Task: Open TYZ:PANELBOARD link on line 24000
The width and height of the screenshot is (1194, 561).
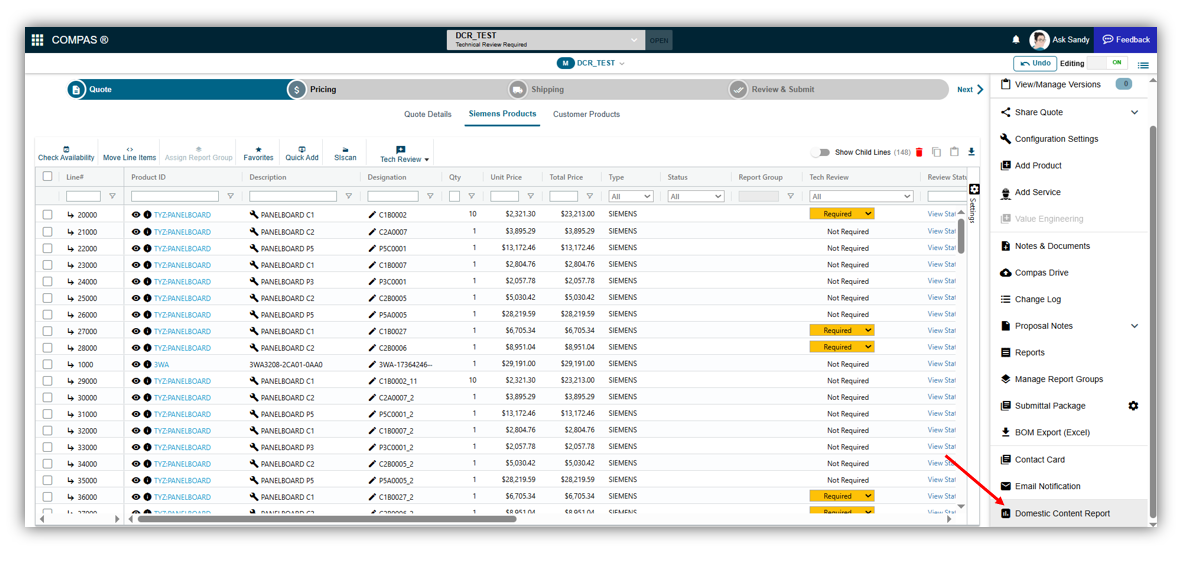Action: click(x=182, y=282)
